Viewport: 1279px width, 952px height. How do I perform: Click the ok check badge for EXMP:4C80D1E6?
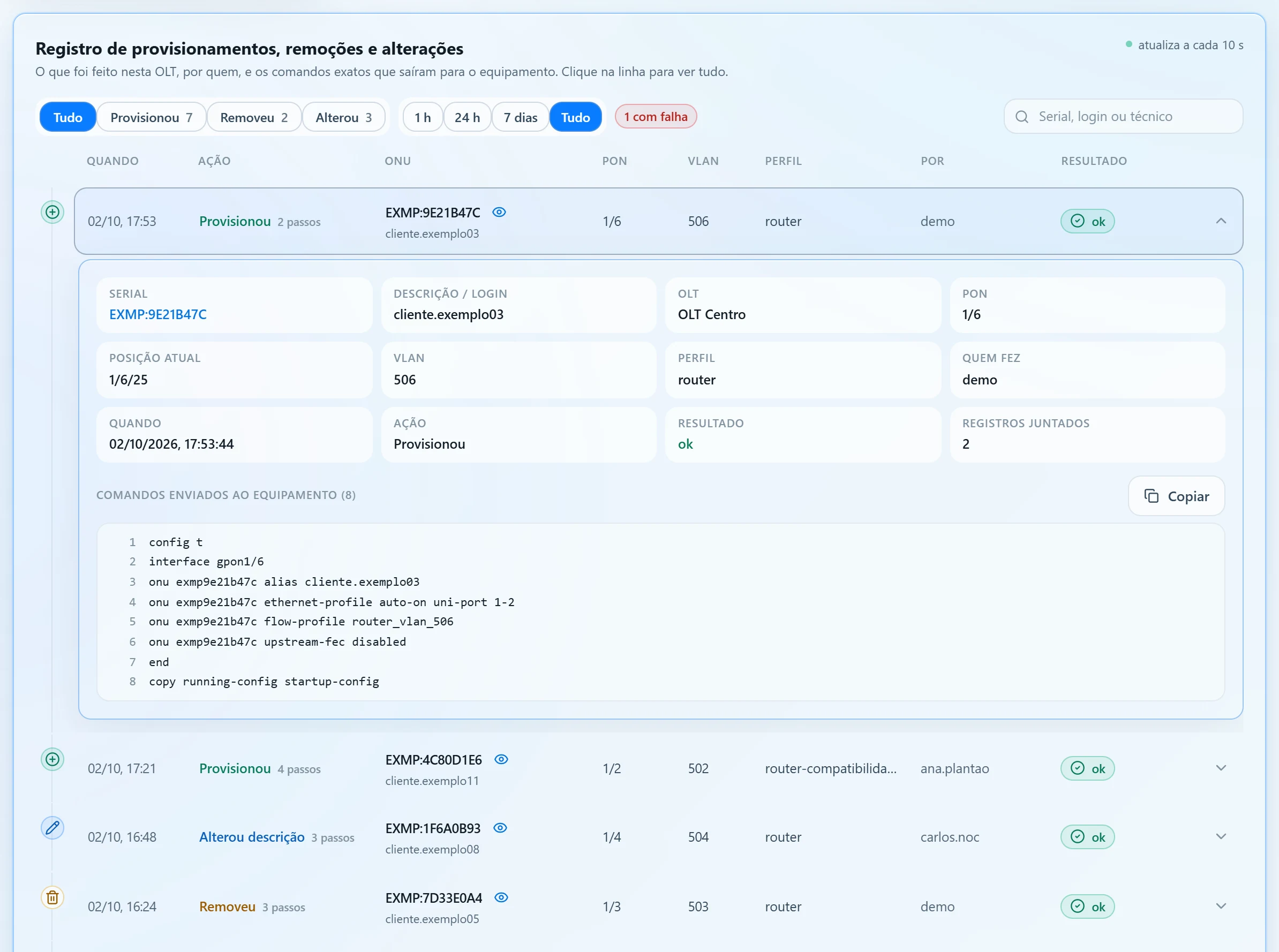(x=1087, y=768)
